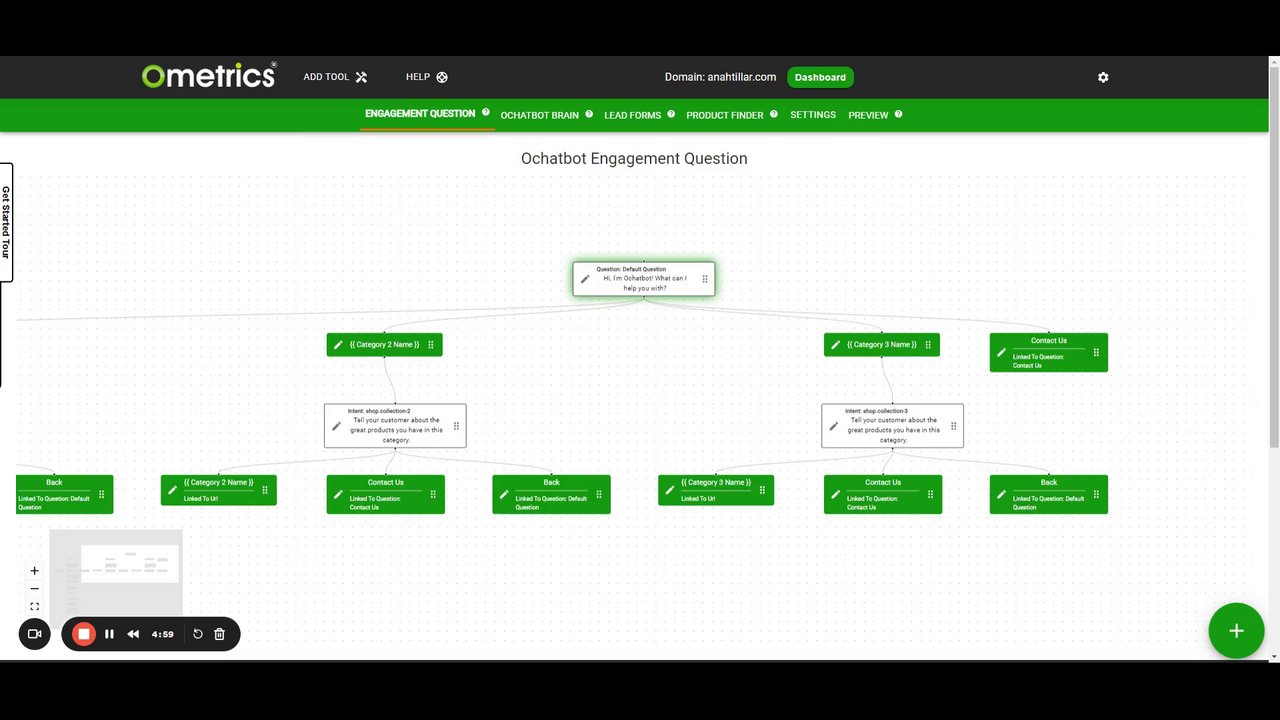Edit Category 3 Name Linked To Url node

(670, 490)
